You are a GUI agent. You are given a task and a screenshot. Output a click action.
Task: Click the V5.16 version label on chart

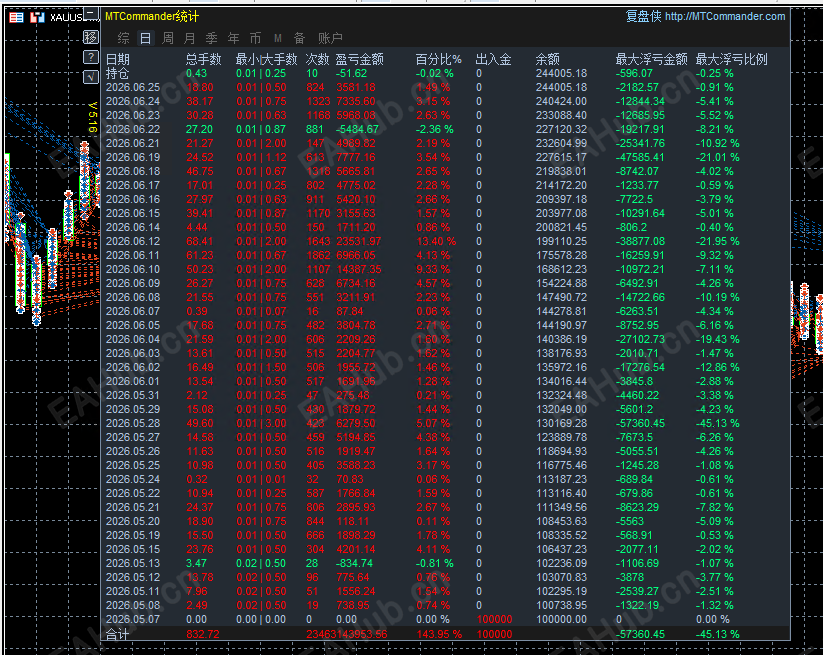pos(92,117)
